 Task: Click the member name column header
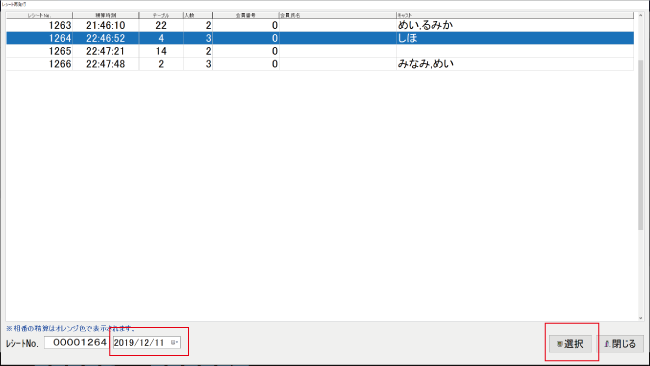(337, 15)
